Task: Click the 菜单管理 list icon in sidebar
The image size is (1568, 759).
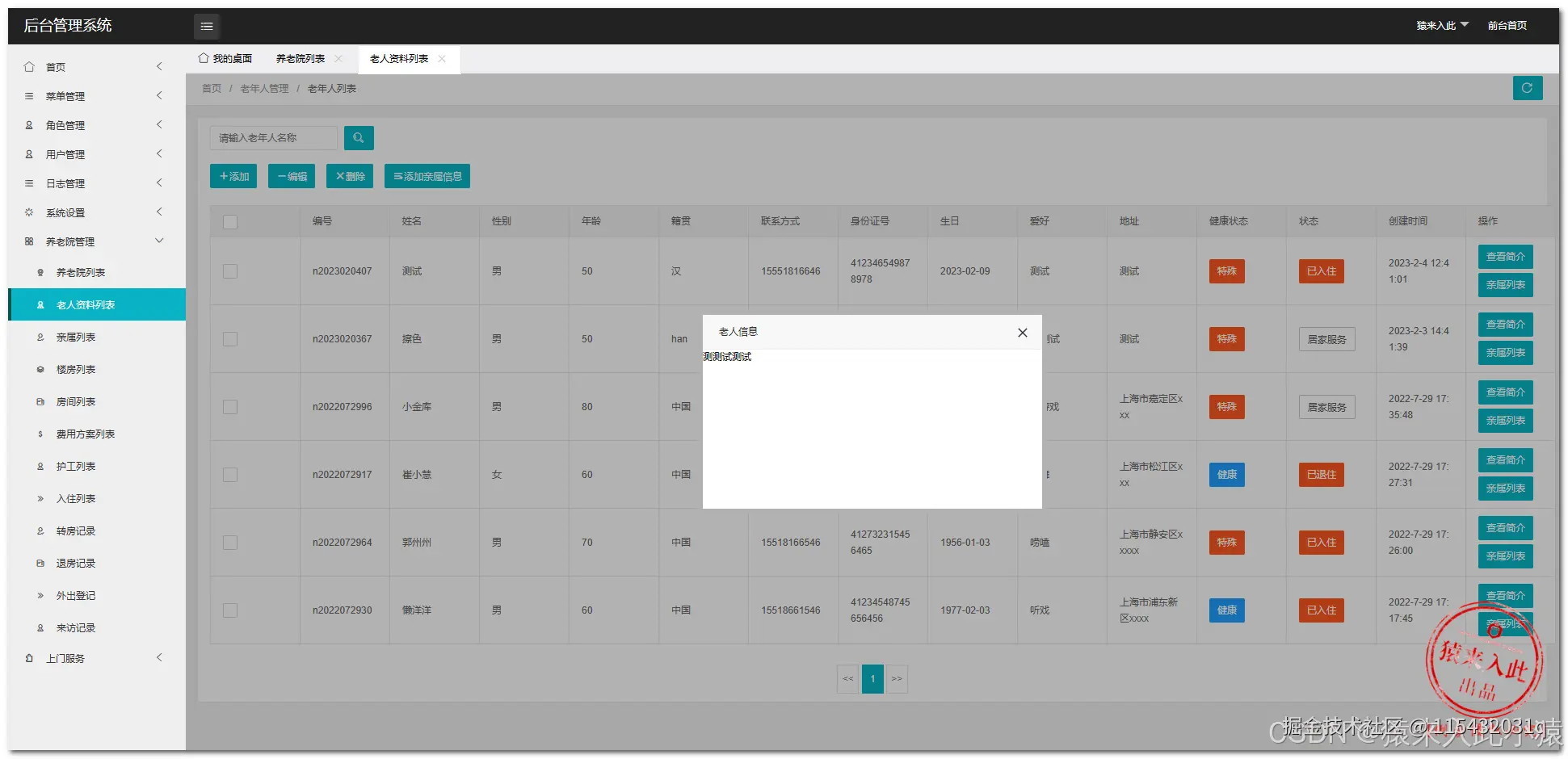Action: [x=29, y=96]
